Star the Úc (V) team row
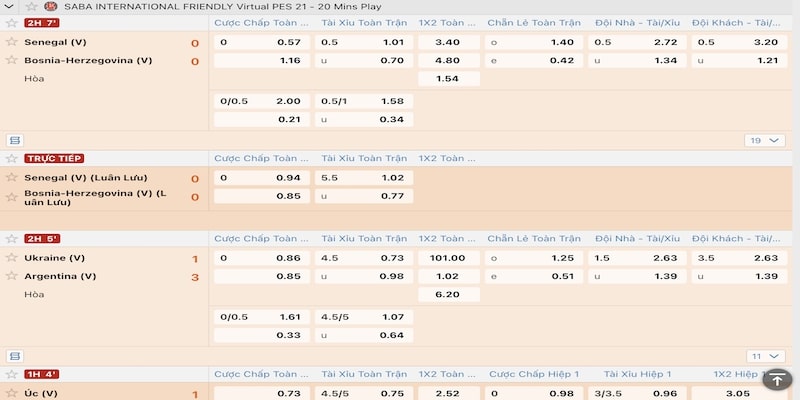Image resolution: width=800 pixels, height=400 pixels. point(12,394)
